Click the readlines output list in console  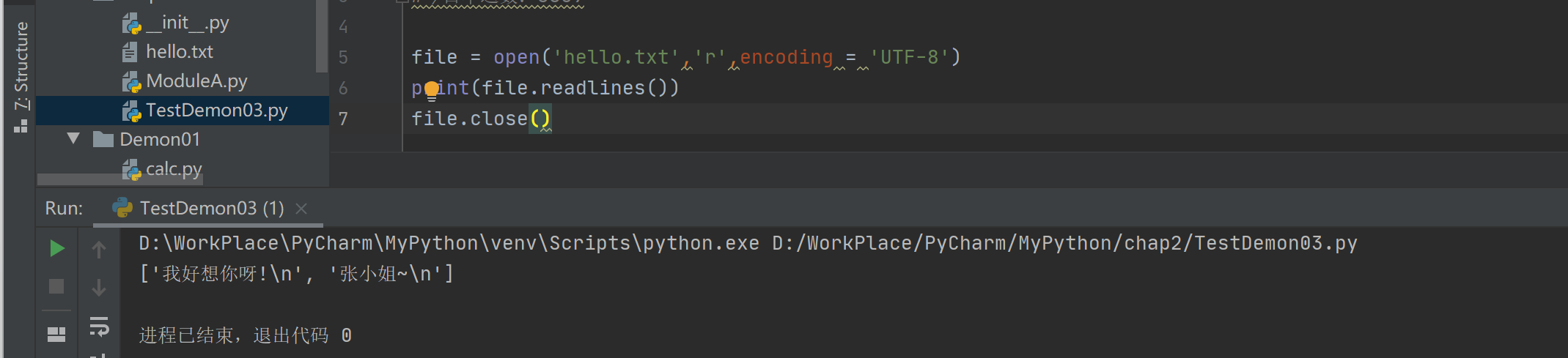pyautogui.click(x=297, y=274)
